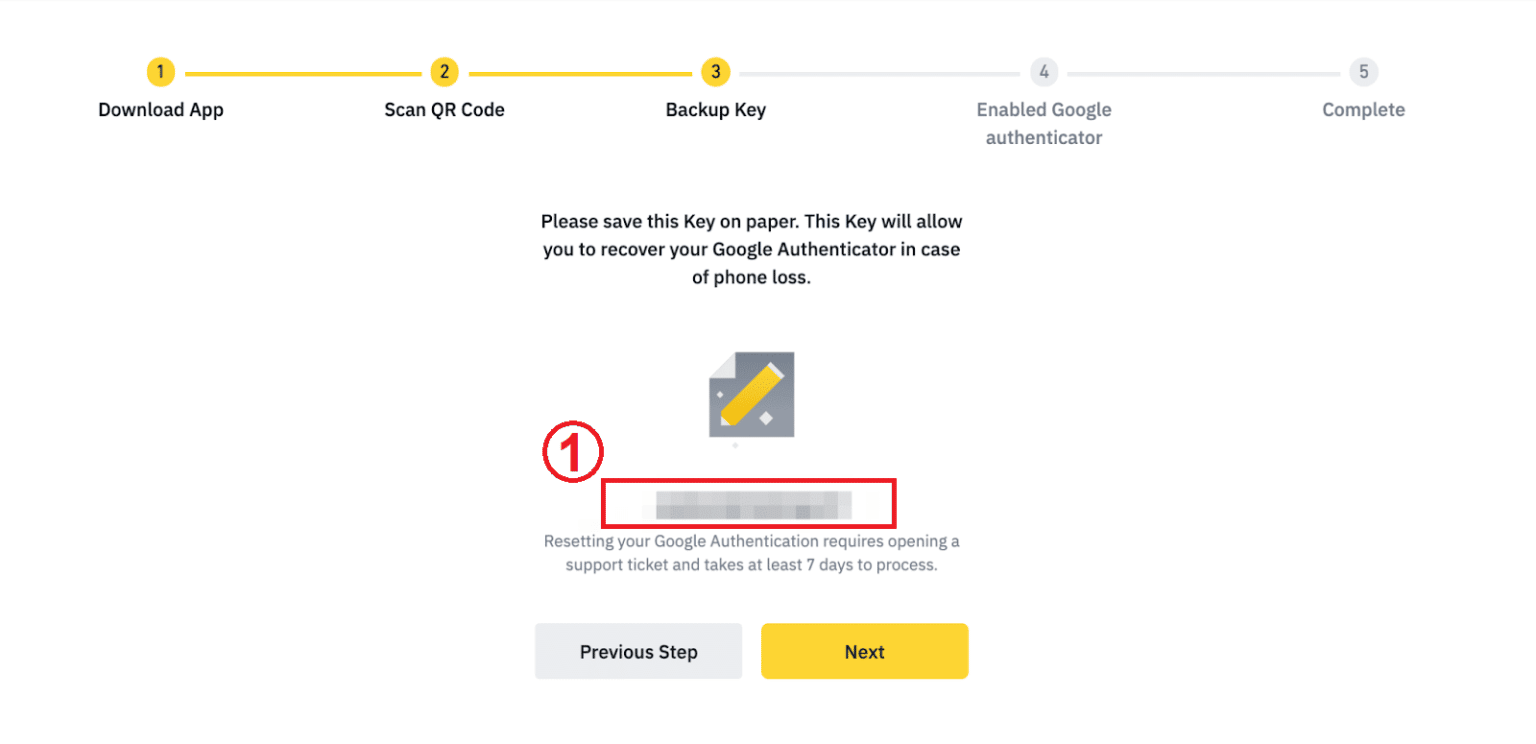Open the Backup Key step
The image size is (1536, 744).
click(716, 109)
